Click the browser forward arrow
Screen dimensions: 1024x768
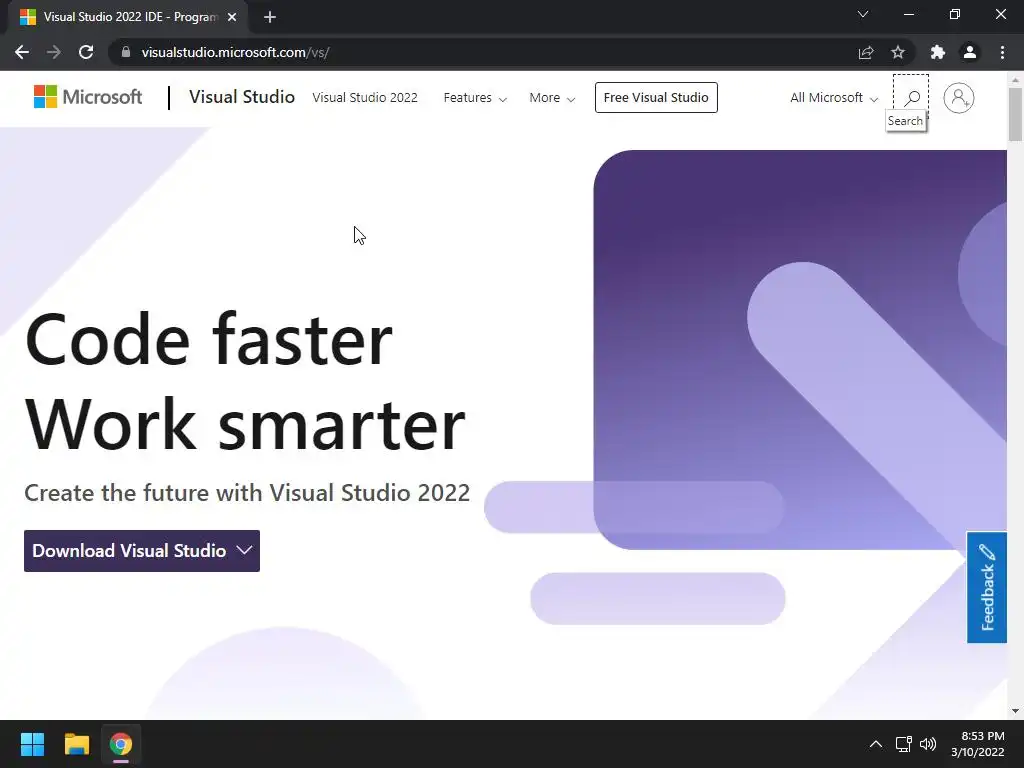tap(54, 52)
